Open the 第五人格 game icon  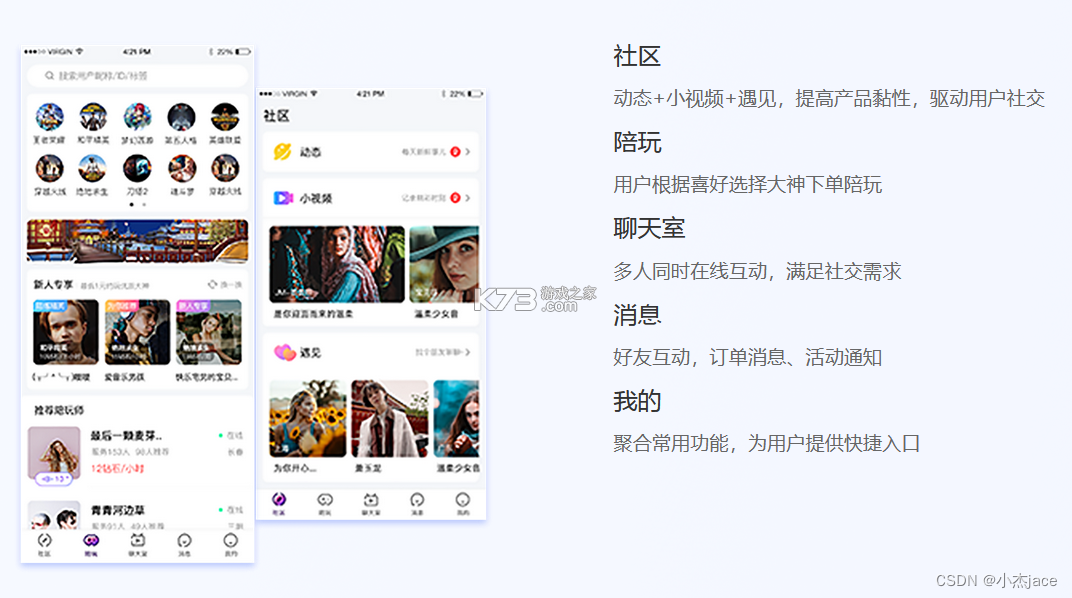181,117
